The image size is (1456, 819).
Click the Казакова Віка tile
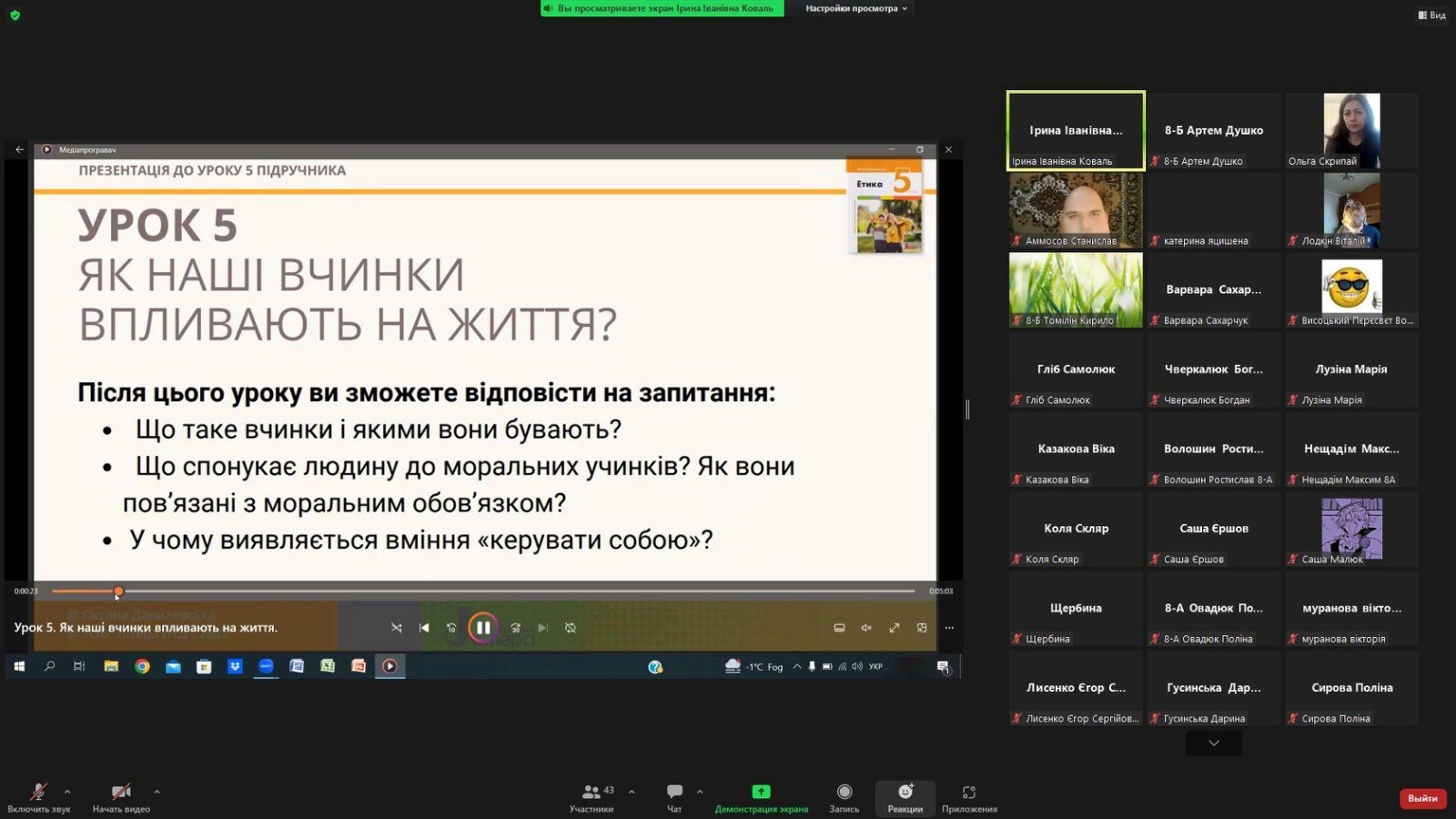click(1076, 449)
